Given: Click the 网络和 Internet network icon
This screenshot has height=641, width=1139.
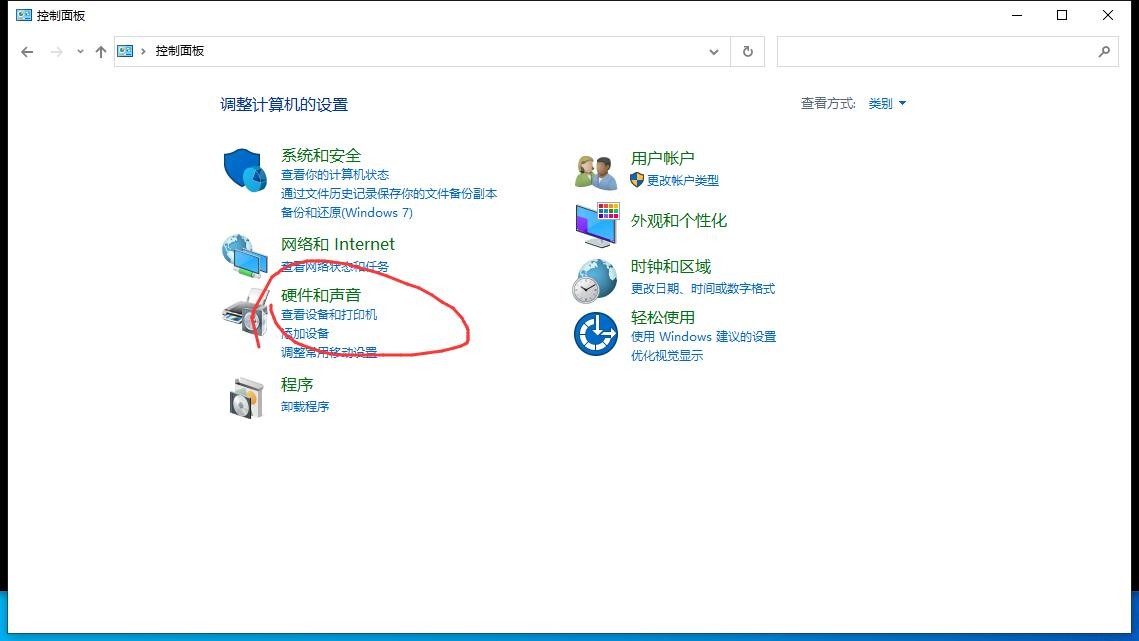Looking at the screenshot, I should click(x=244, y=257).
